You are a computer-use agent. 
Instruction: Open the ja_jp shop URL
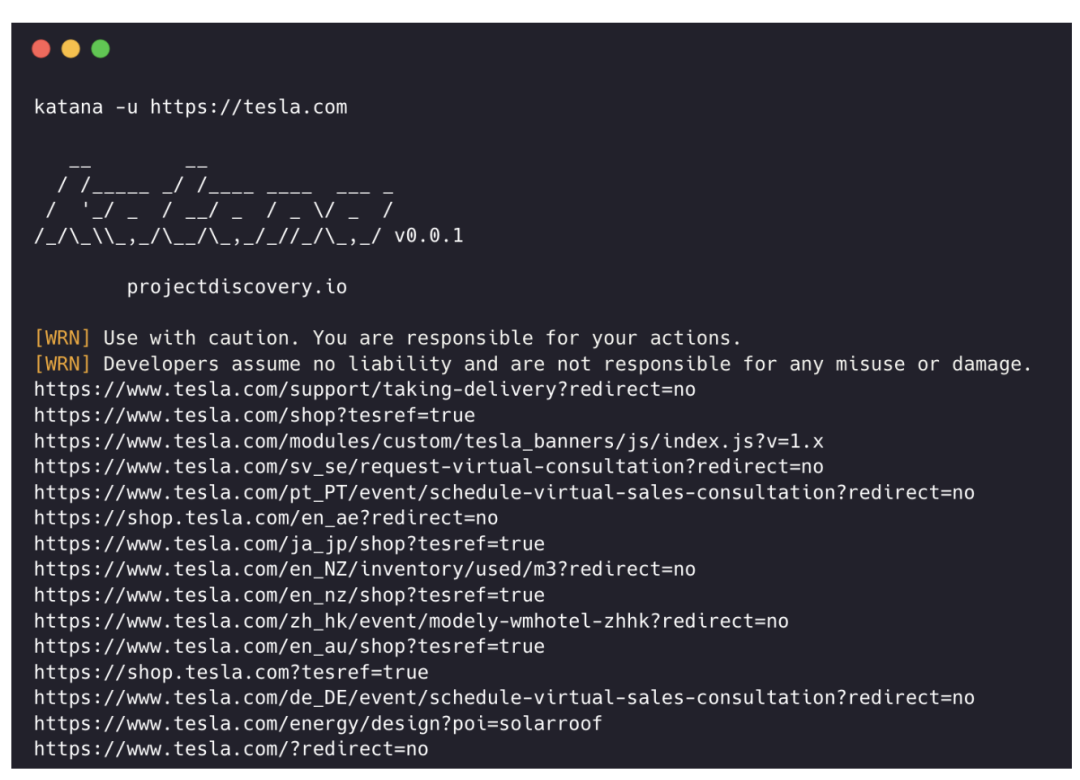point(289,544)
